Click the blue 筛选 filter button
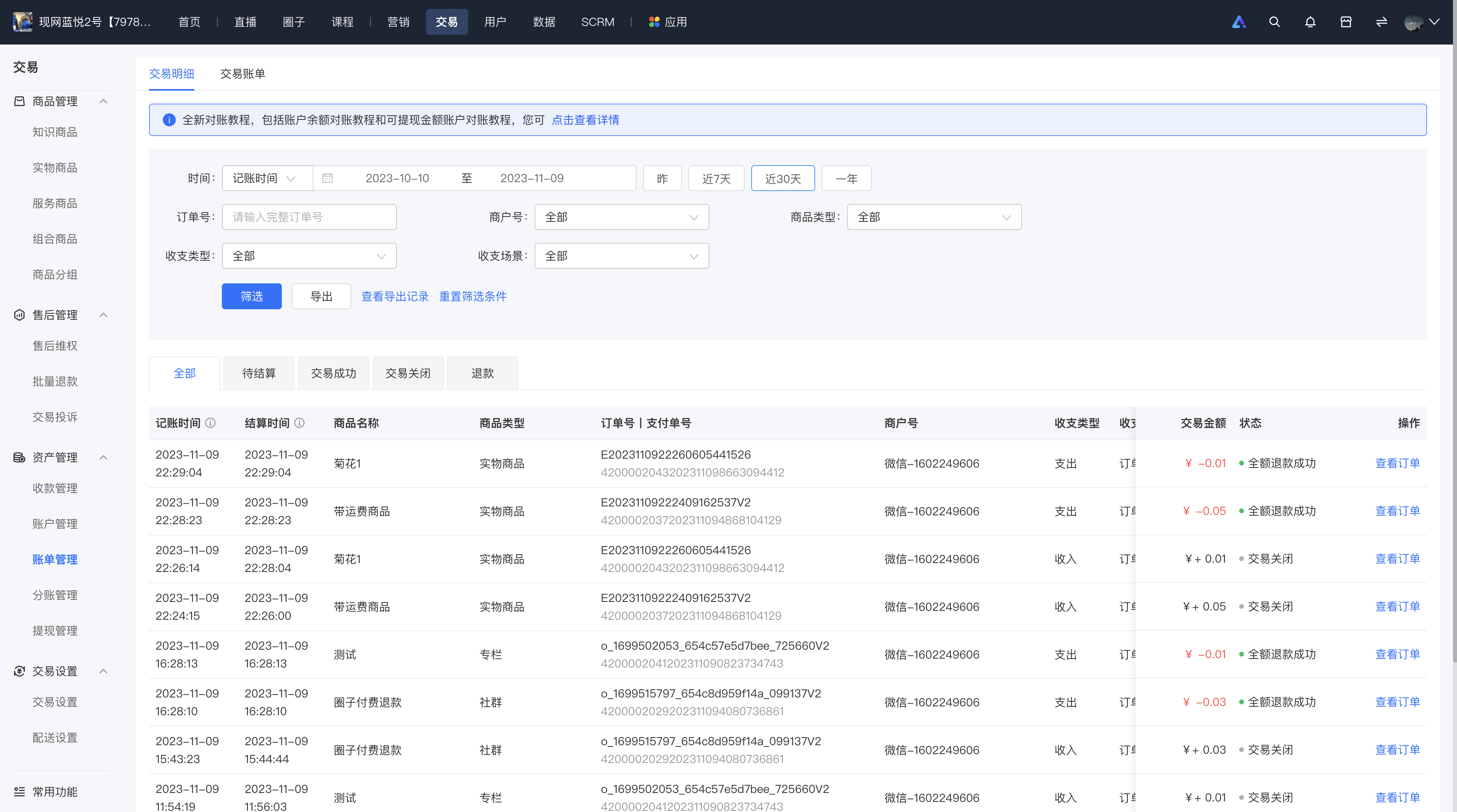Viewport: 1457px width, 812px height. pyautogui.click(x=252, y=296)
